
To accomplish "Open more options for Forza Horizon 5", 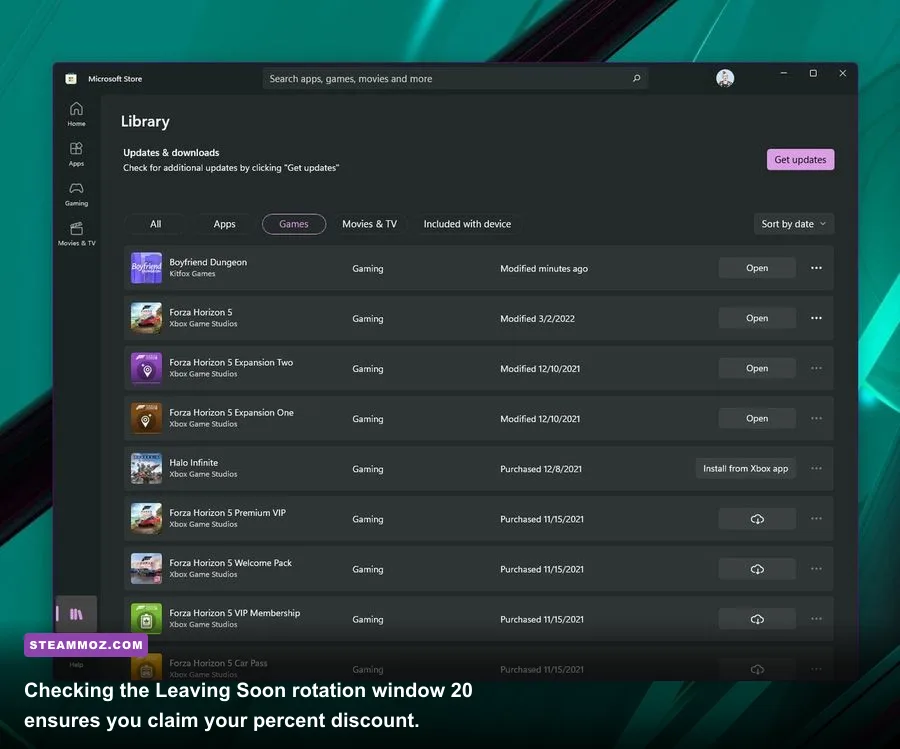I will click(816, 318).
